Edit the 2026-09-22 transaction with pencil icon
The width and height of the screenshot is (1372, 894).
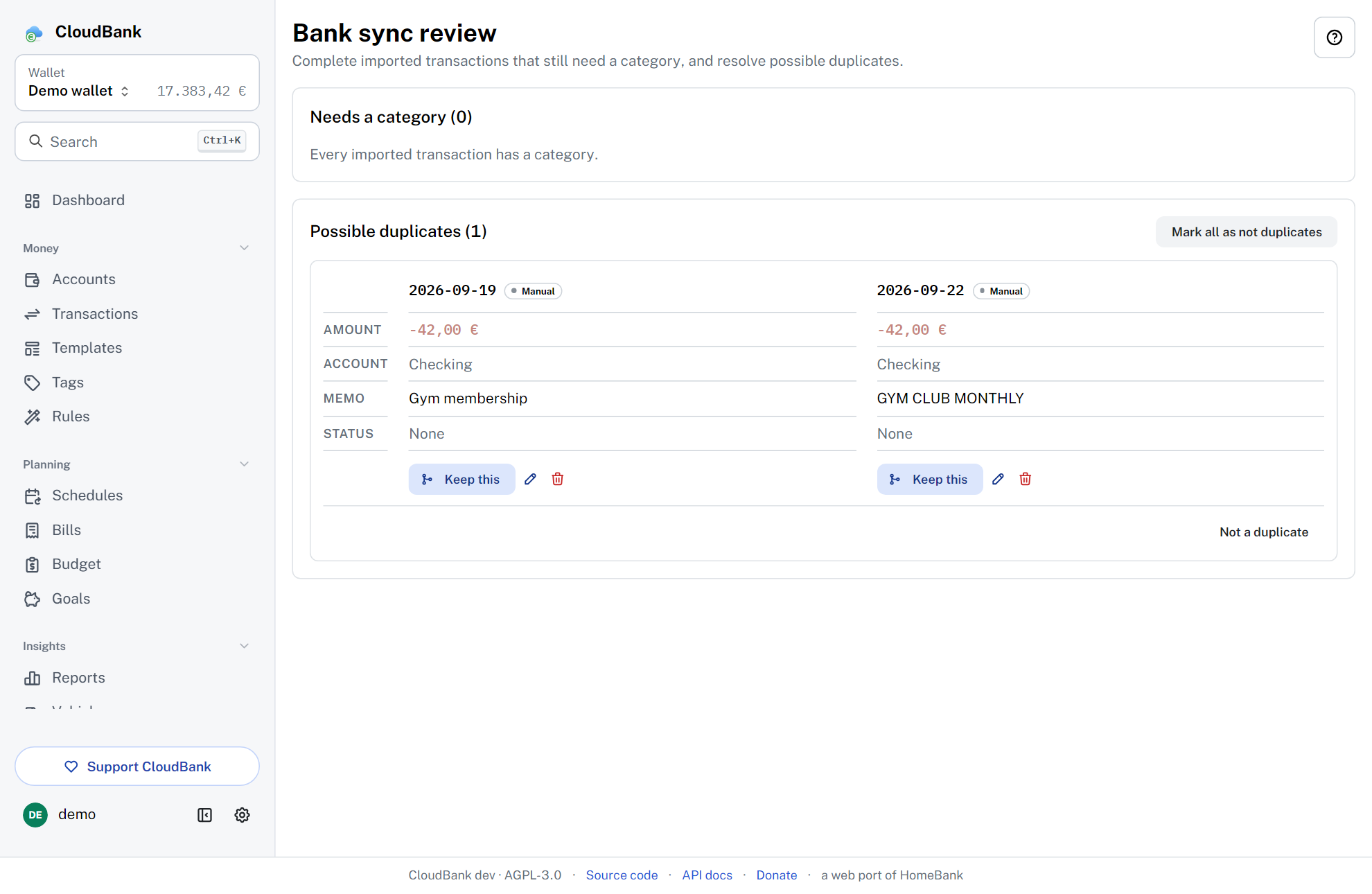[x=998, y=479]
